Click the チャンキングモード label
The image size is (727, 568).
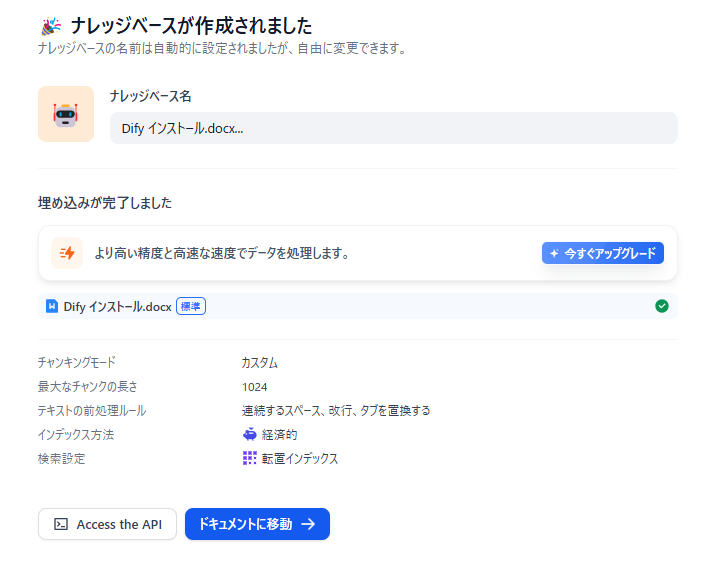[77, 363]
